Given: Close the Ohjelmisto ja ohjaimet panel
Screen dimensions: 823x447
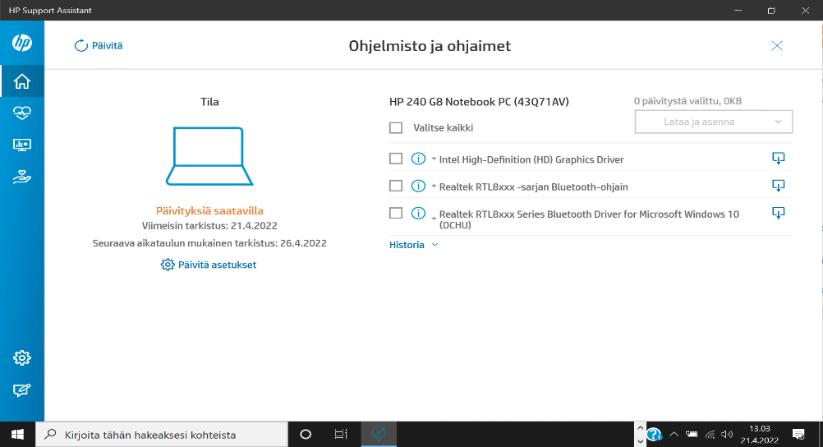Looking at the screenshot, I should 777,46.
